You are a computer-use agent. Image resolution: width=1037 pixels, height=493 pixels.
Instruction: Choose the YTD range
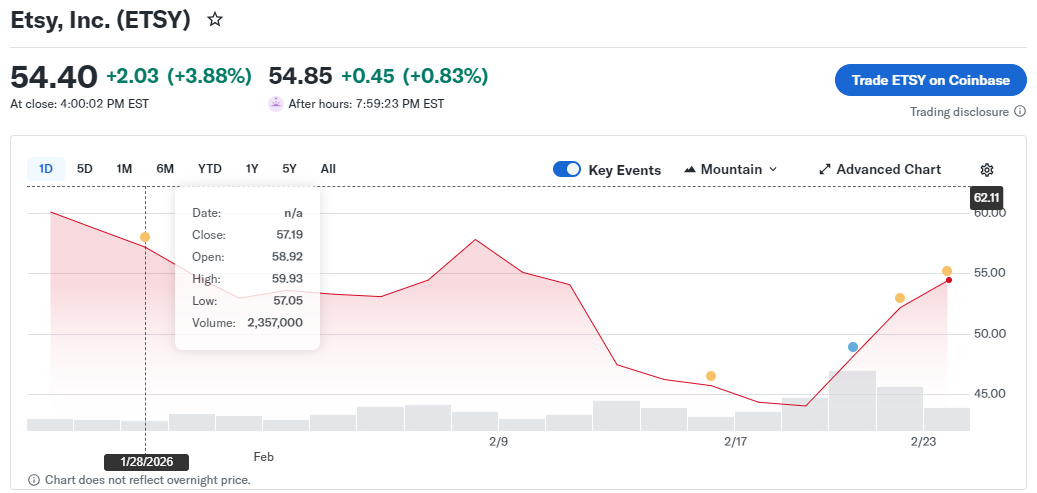pyautogui.click(x=210, y=169)
